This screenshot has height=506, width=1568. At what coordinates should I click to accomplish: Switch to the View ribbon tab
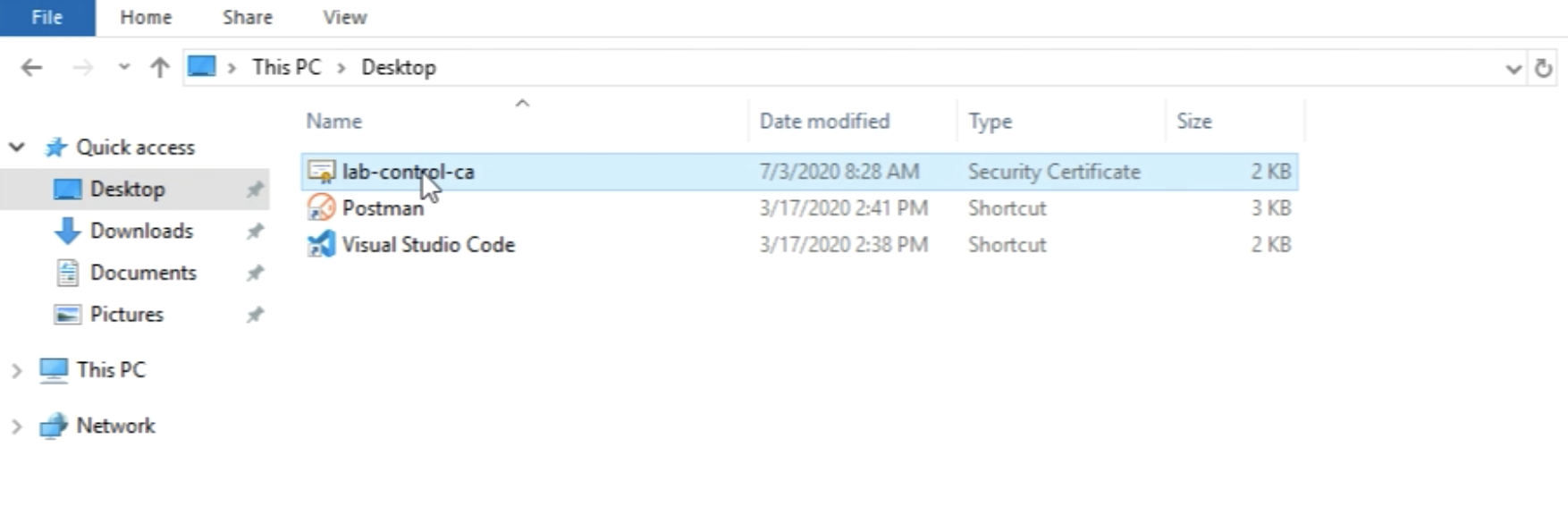click(x=344, y=18)
